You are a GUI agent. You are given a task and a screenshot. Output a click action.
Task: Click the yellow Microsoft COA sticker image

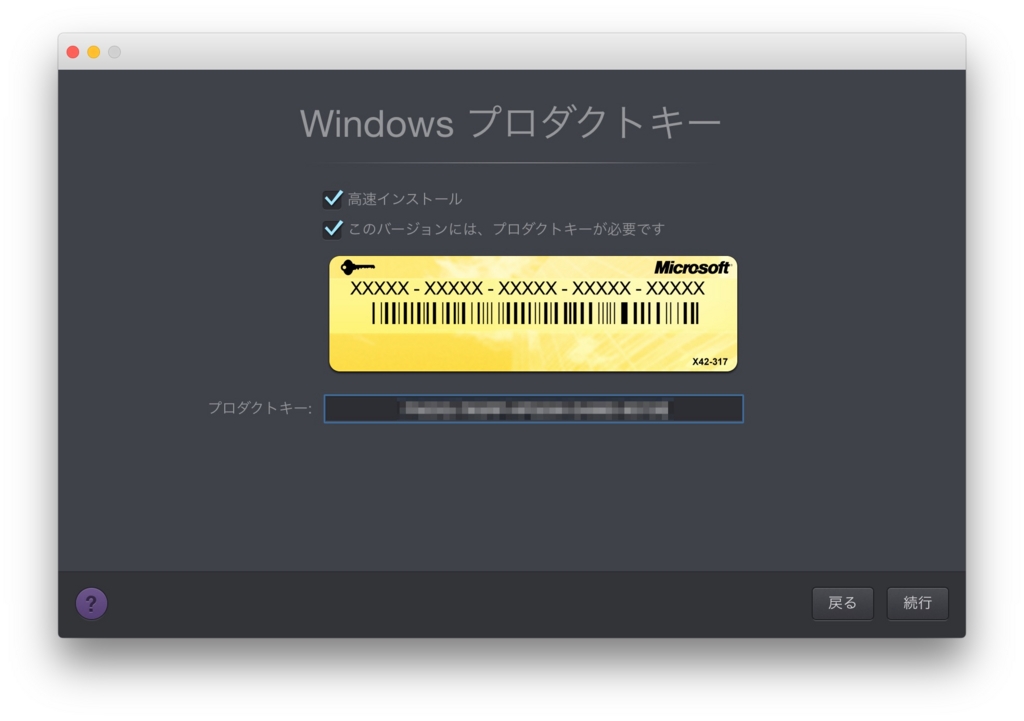(533, 313)
